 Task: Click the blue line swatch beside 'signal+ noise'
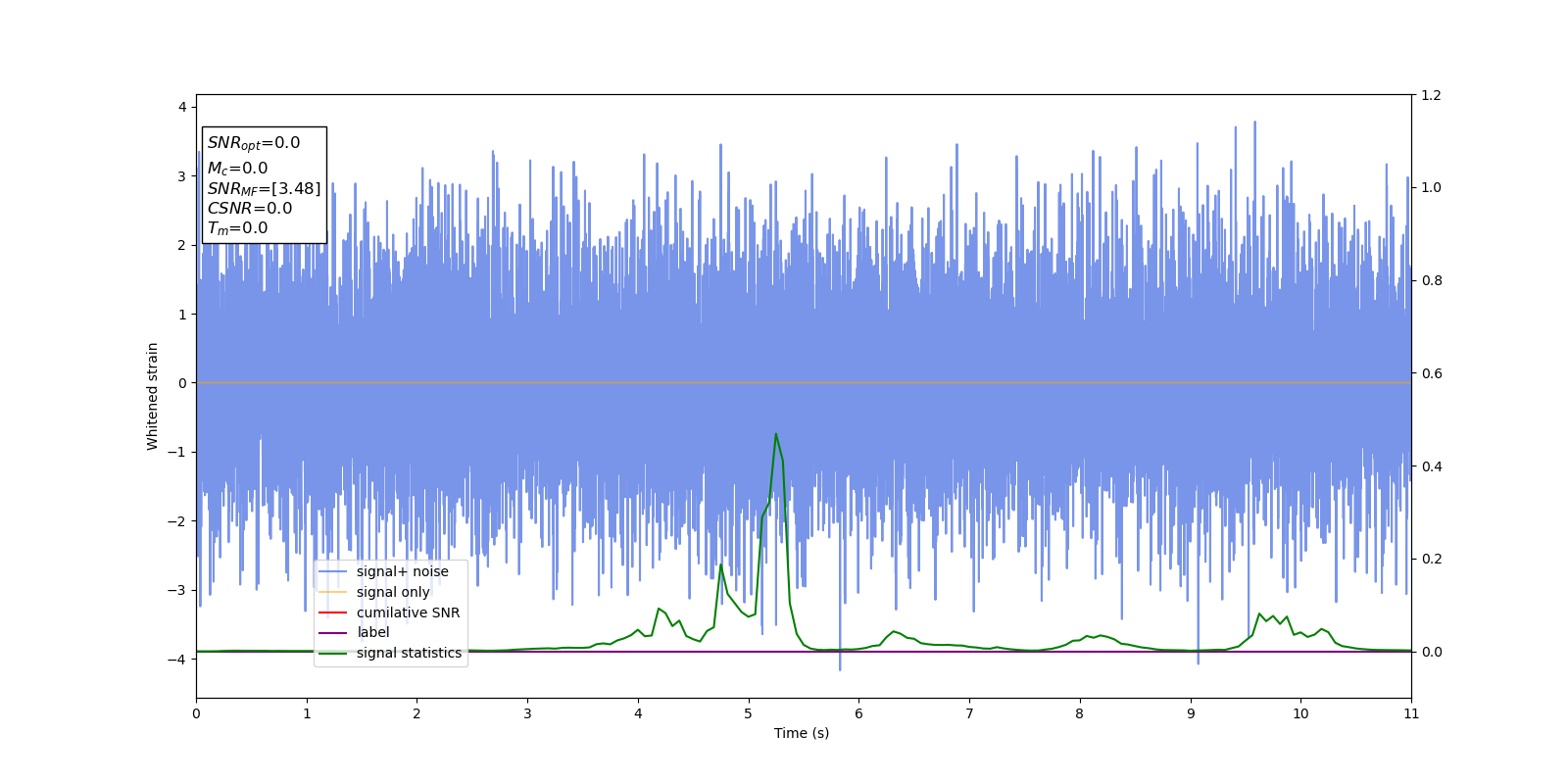[x=333, y=572]
